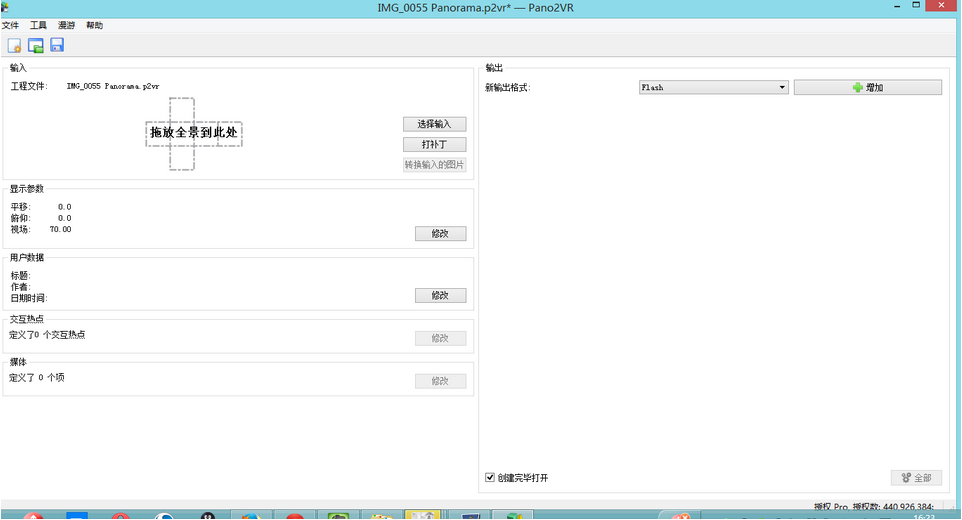This screenshot has height=520, width=962.
Task: Click the green plus 增加 output button
Action: point(867,88)
